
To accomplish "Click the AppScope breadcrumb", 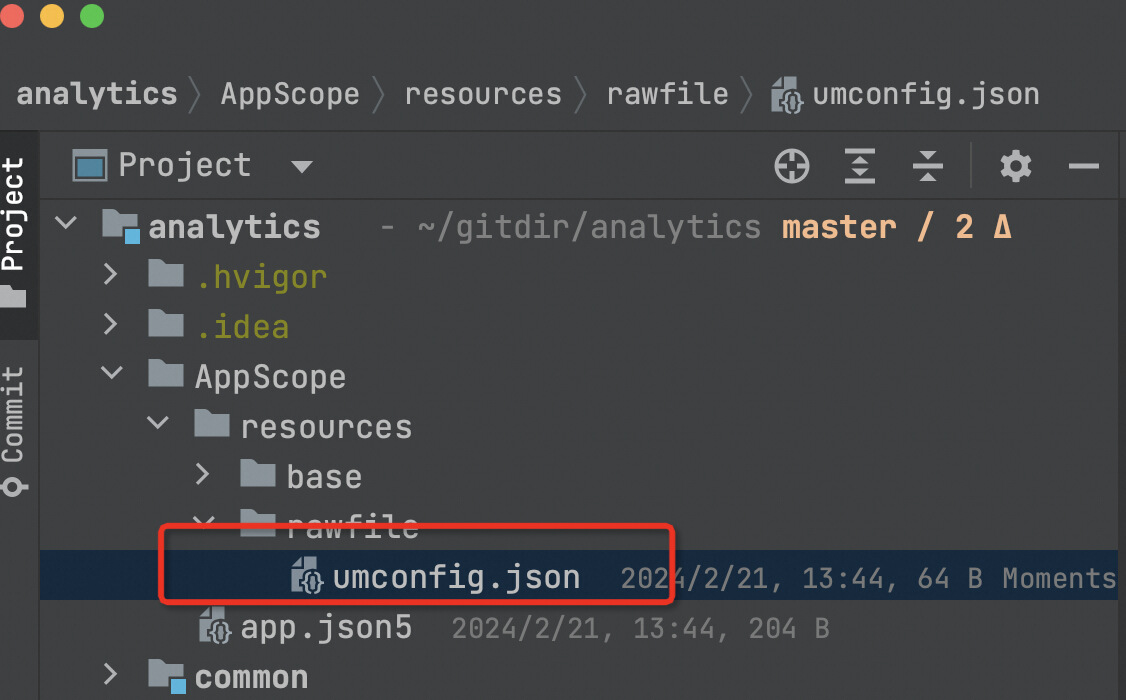I will click(x=290, y=94).
